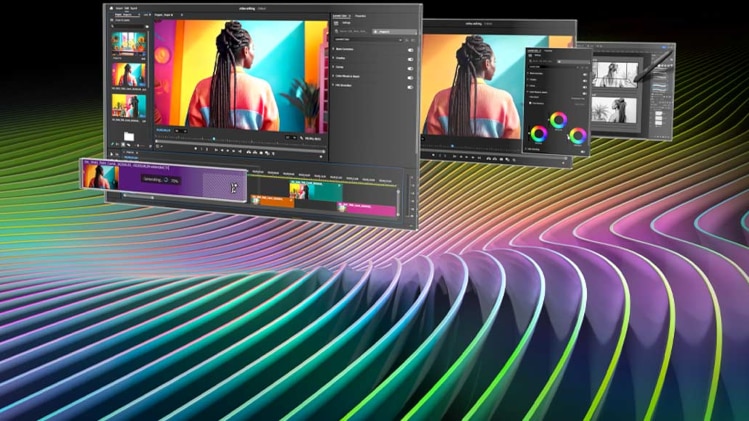Select the first thumbnail in the Project panel
Viewport: 749px width, 421px height.
pyautogui.click(x=129, y=43)
